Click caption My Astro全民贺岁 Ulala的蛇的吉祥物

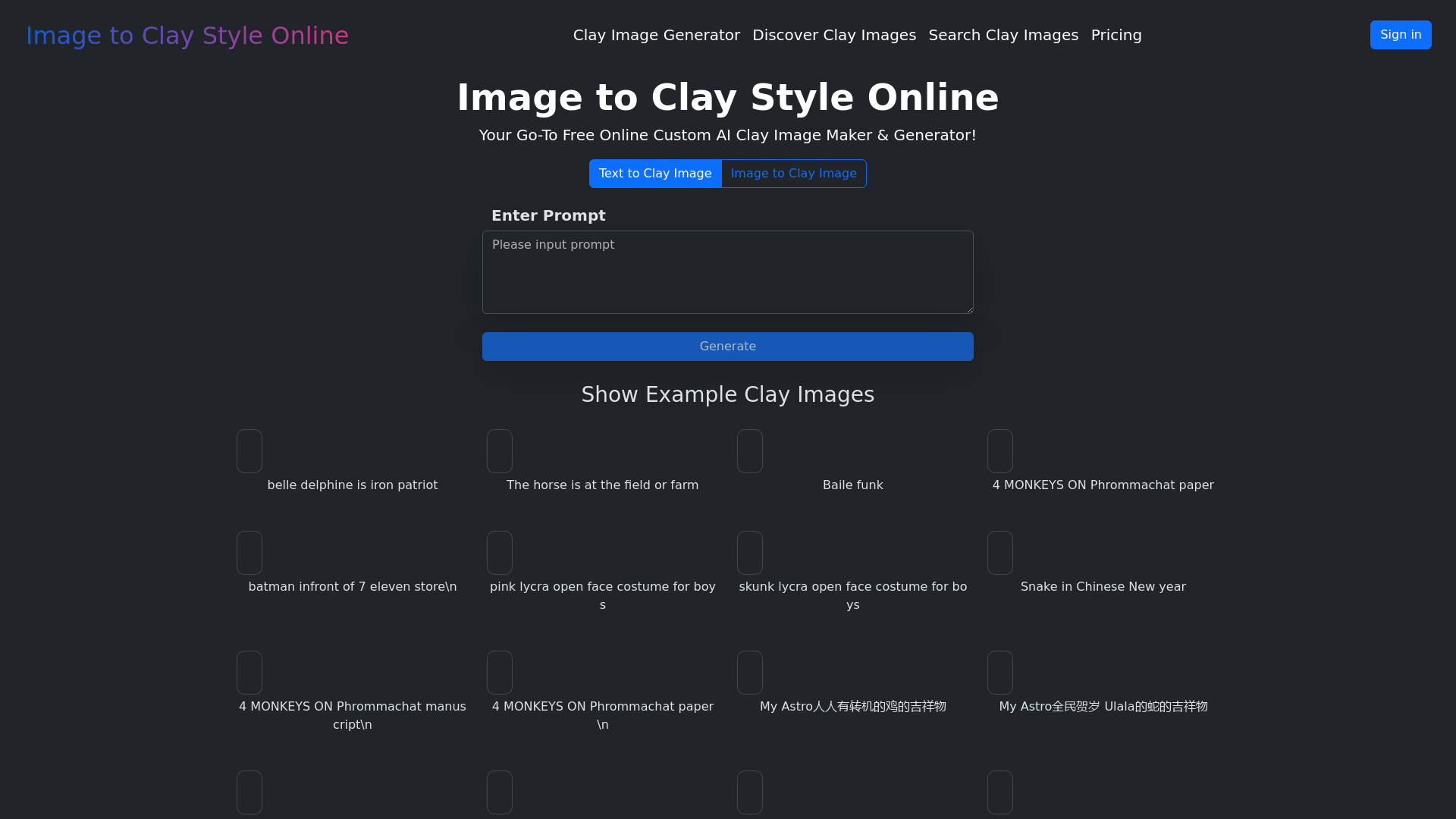(1103, 707)
